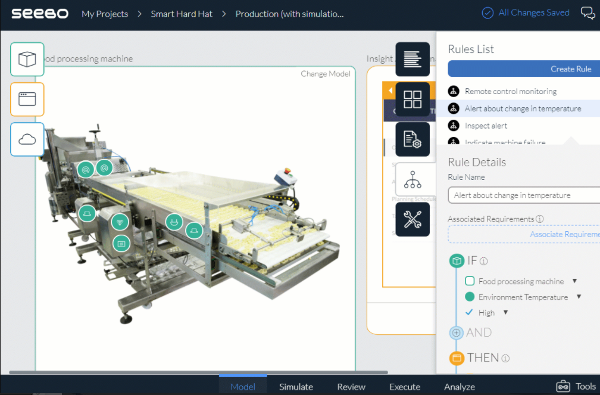Select the hierarchy rules tree icon

pos(412,180)
